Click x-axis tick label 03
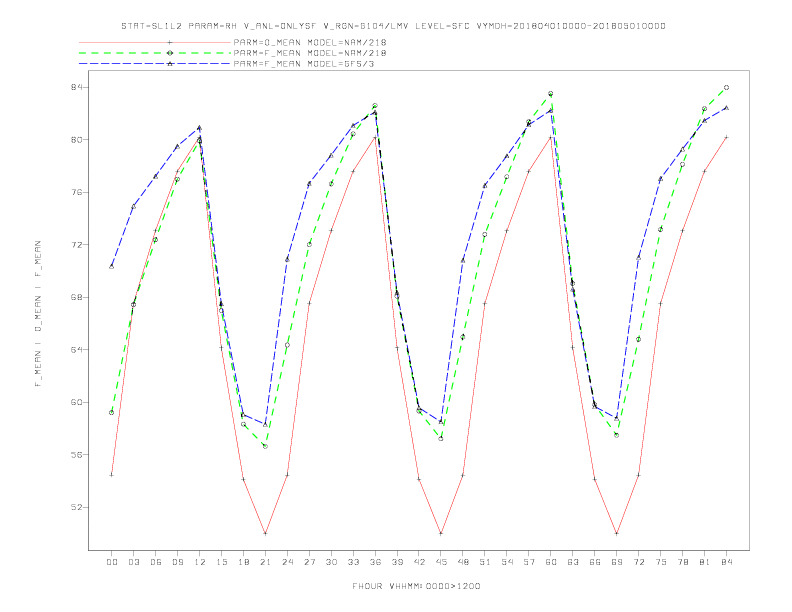The image size is (792, 612). pyautogui.click(x=133, y=562)
